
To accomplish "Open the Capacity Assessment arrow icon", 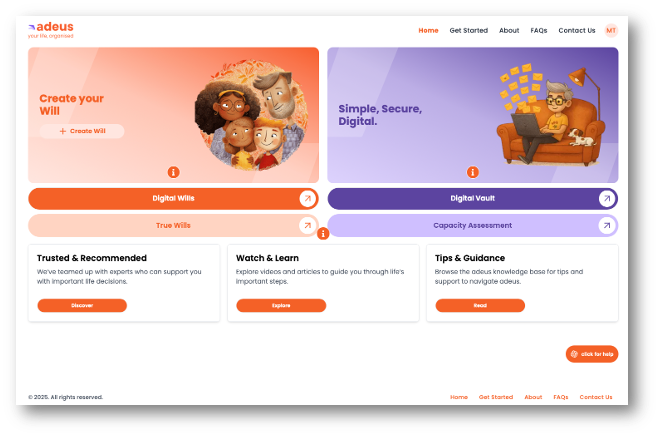I will pyautogui.click(x=607, y=225).
